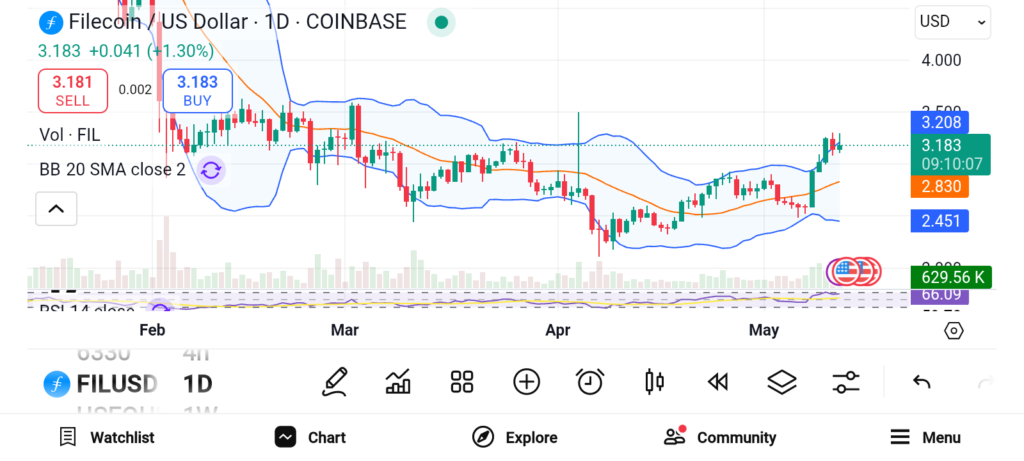This screenshot has width=1024, height=461.
Task: Select the pen drawing tool
Action: pyautogui.click(x=335, y=381)
